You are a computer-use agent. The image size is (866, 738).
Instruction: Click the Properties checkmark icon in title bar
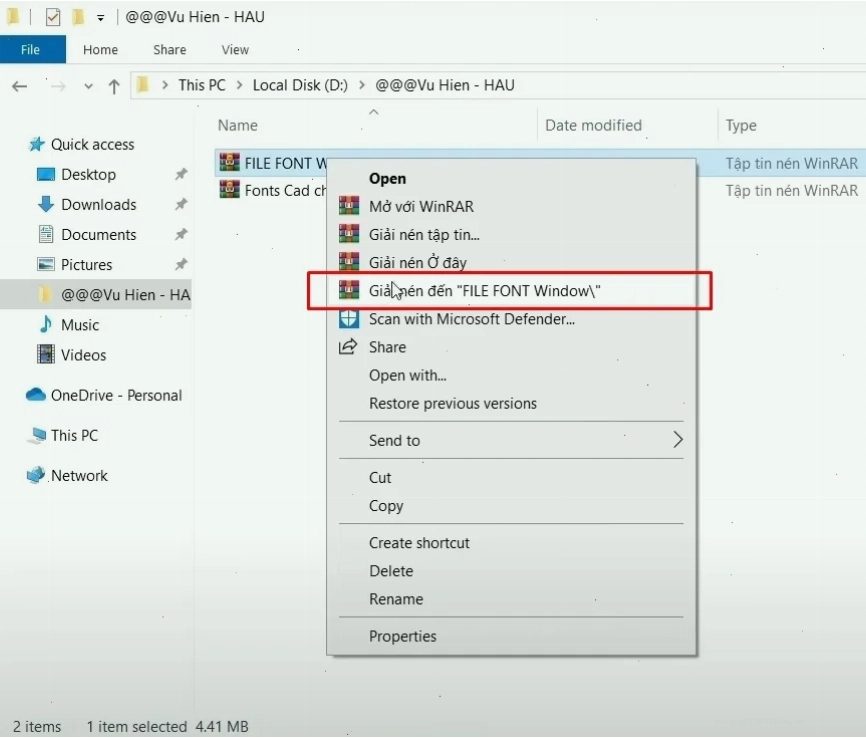point(52,17)
